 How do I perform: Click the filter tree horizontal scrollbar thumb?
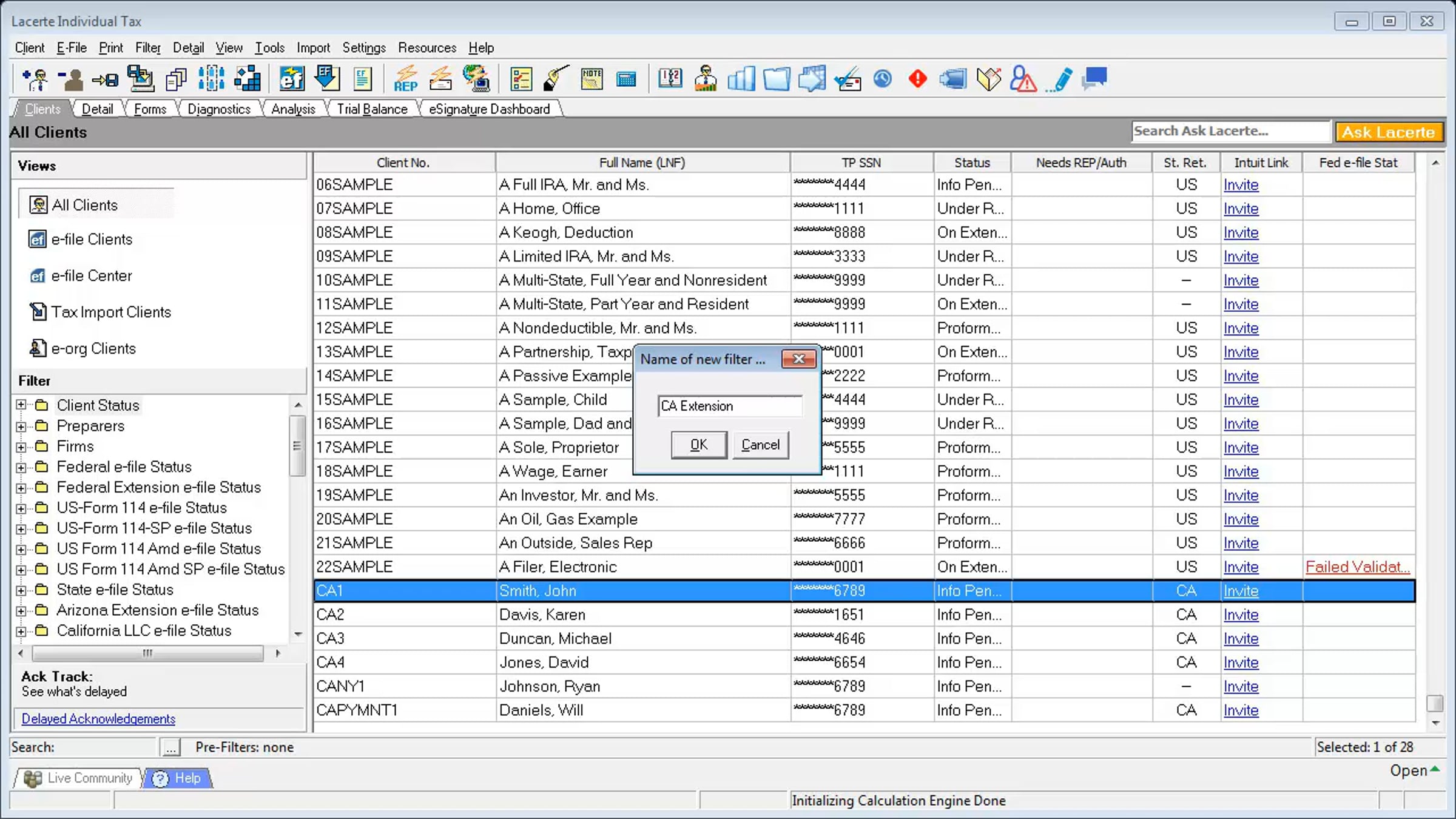[x=147, y=653]
